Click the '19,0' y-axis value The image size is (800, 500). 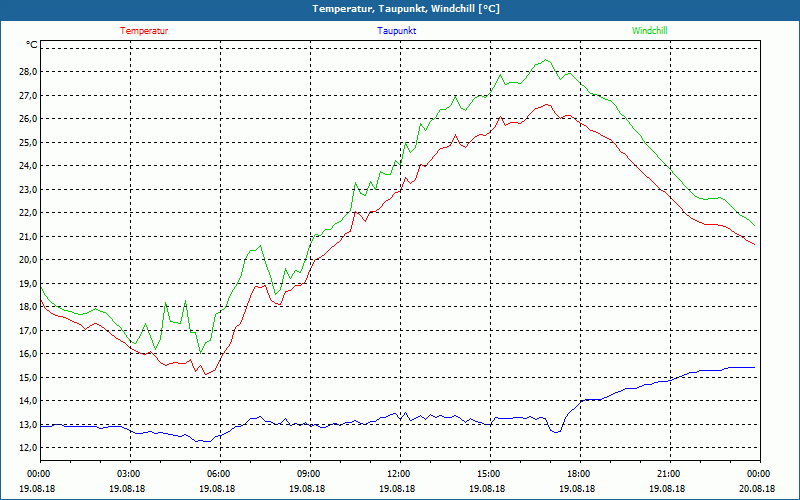(28, 283)
